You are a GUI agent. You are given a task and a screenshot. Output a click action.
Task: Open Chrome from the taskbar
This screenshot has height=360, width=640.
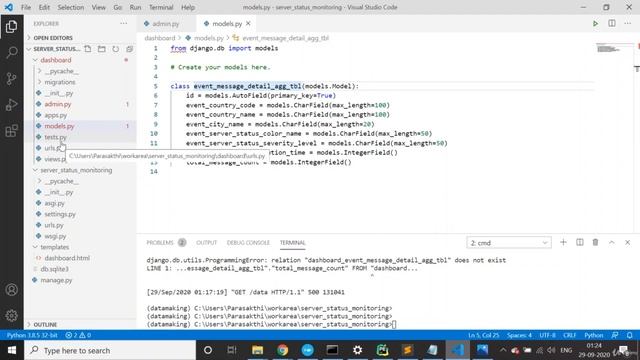pos(282,350)
